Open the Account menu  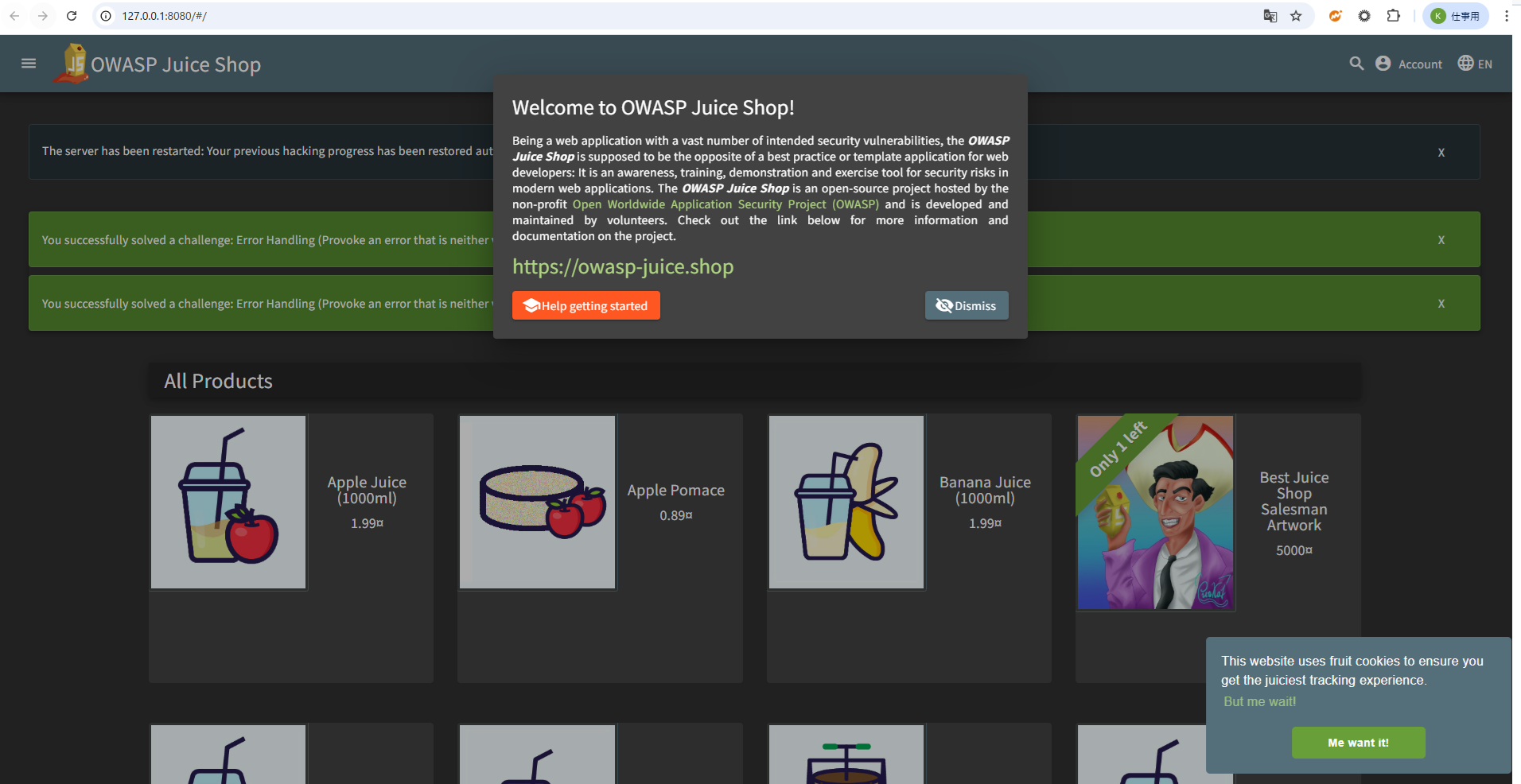[1409, 64]
